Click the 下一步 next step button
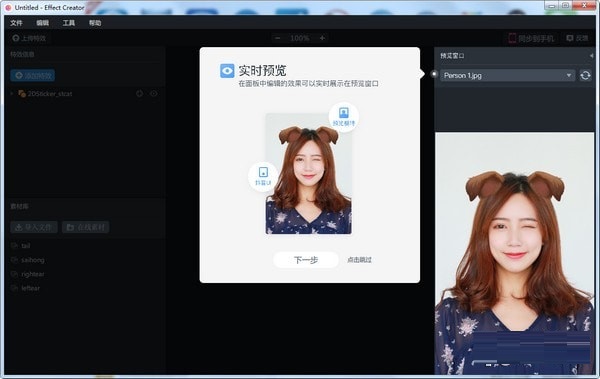Screen dimensions: 600x379 point(306,260)
